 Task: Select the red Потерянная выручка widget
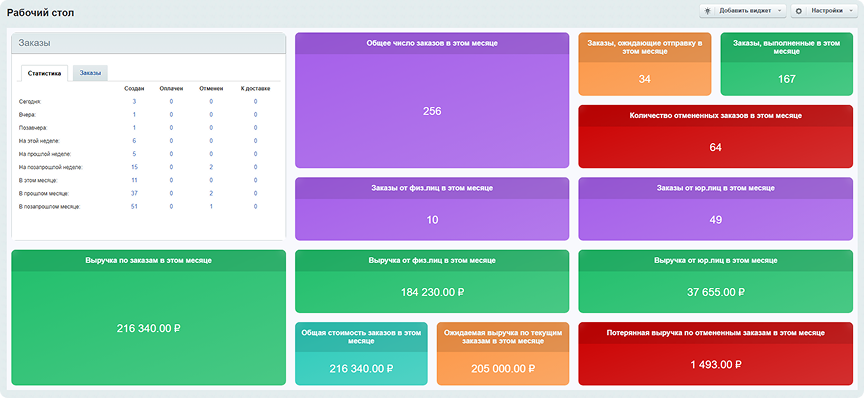tap(716, 353)
